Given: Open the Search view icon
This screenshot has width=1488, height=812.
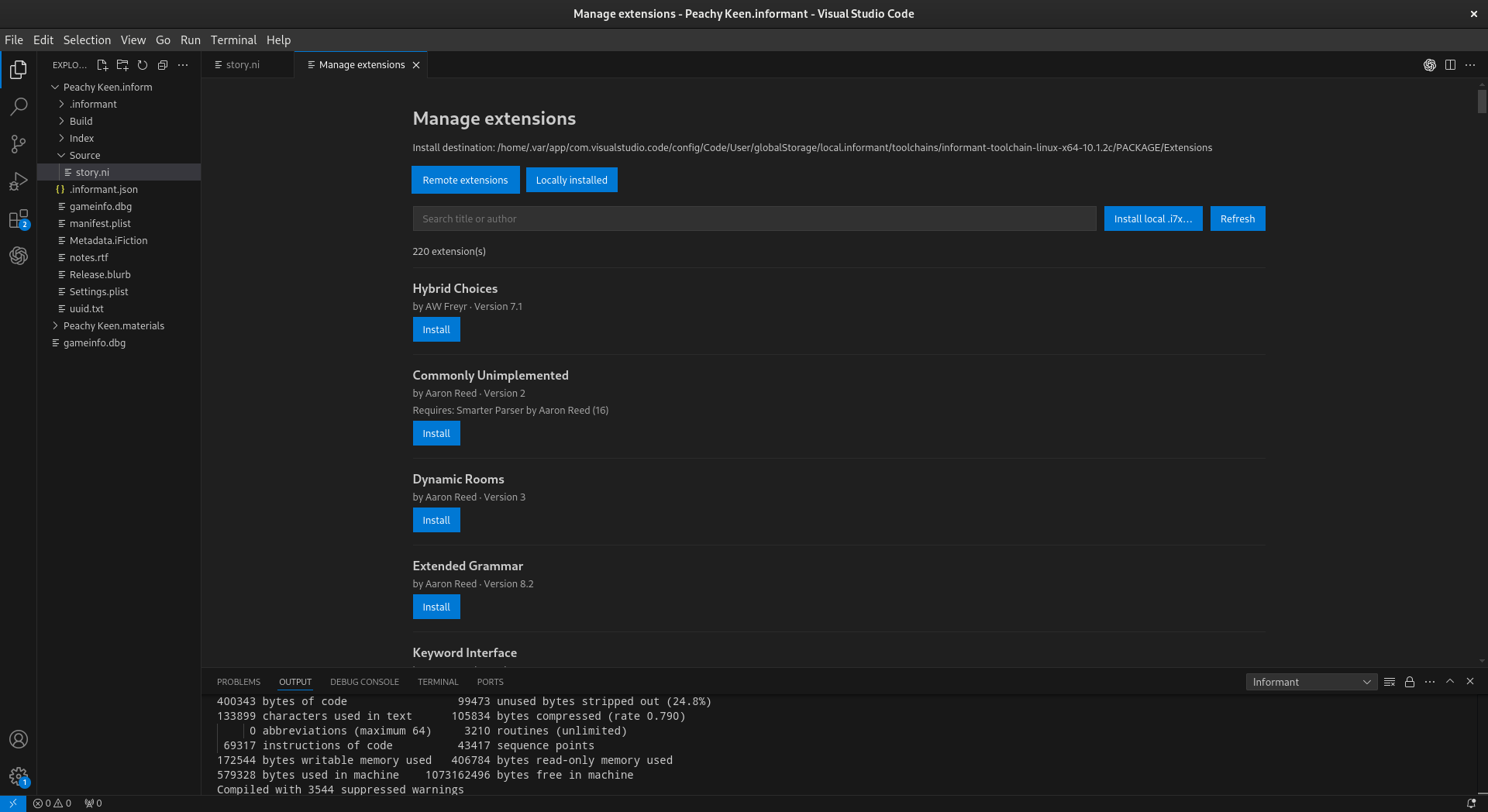Looking at the screenshot, I should click(19, 107).
